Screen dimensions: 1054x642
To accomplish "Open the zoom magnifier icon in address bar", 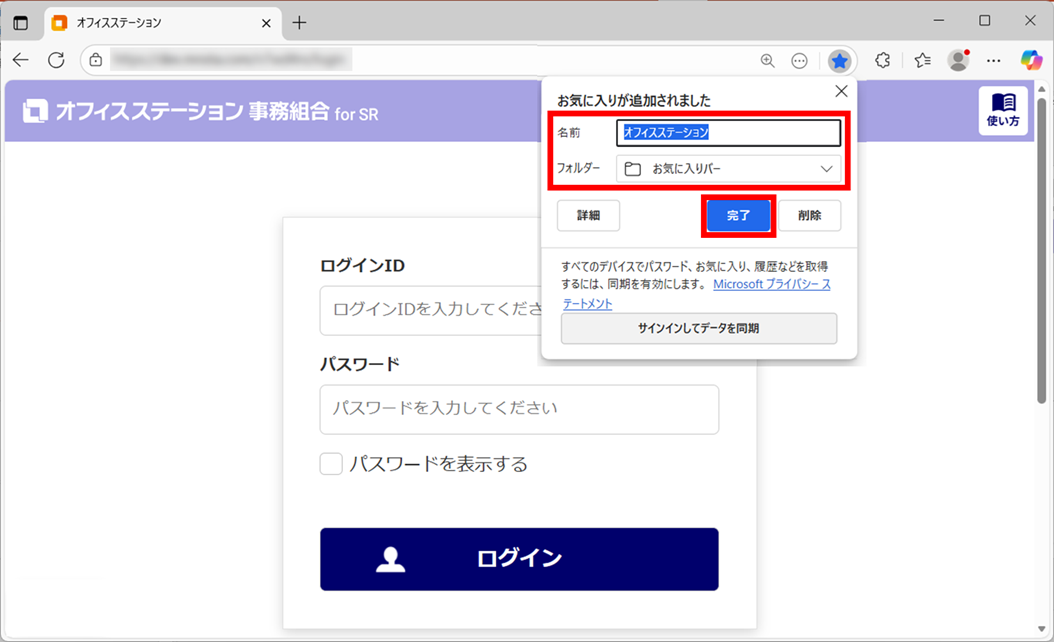I will pos(767,61).
